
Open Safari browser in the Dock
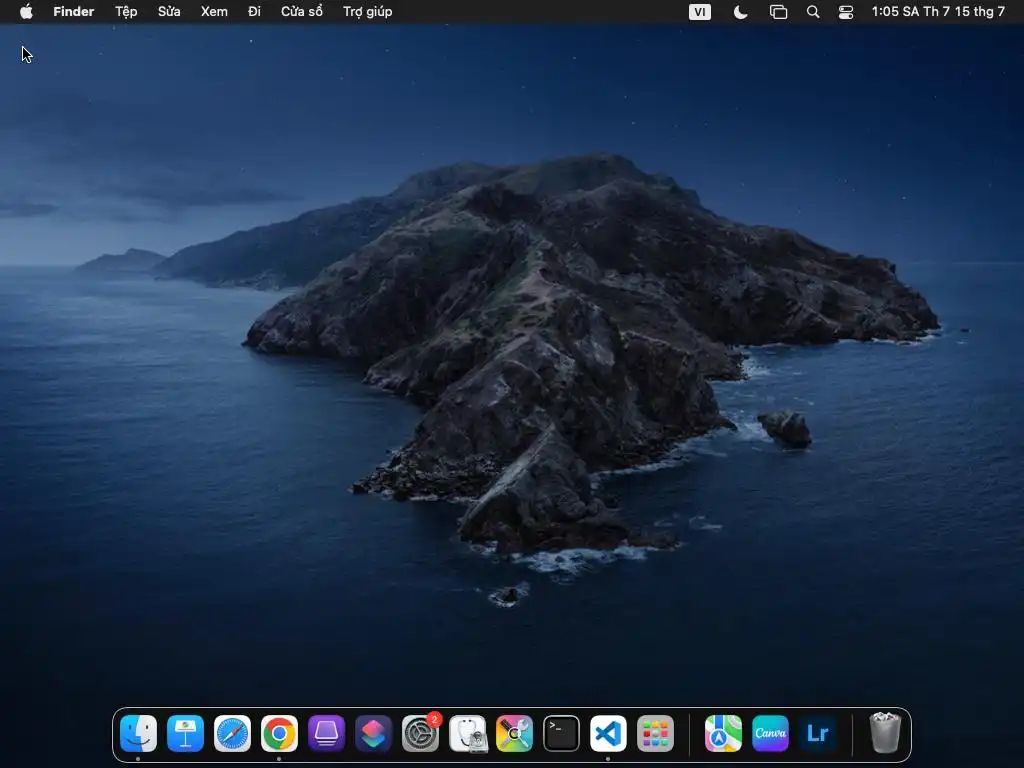[x=232, y=733]
